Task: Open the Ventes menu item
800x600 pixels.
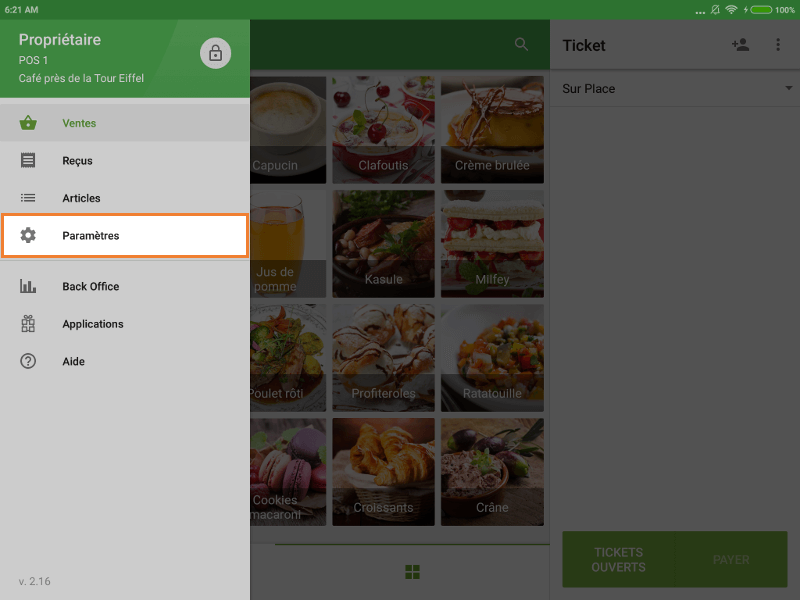Action: click(125, 123)
